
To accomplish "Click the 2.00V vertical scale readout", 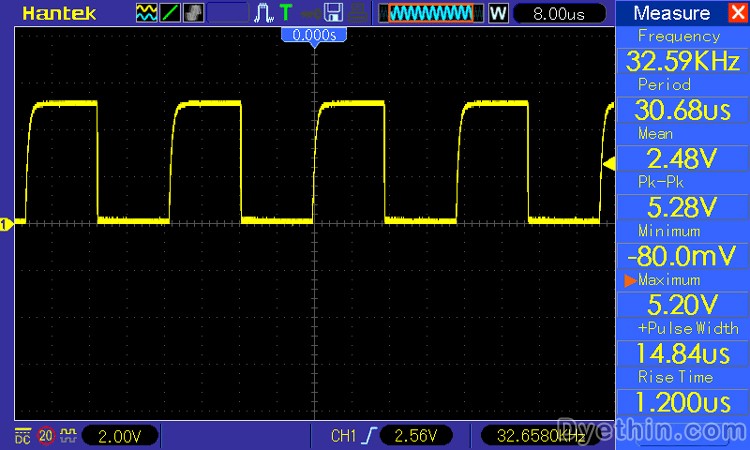I will pyautogui.click(x=120, y=436).
